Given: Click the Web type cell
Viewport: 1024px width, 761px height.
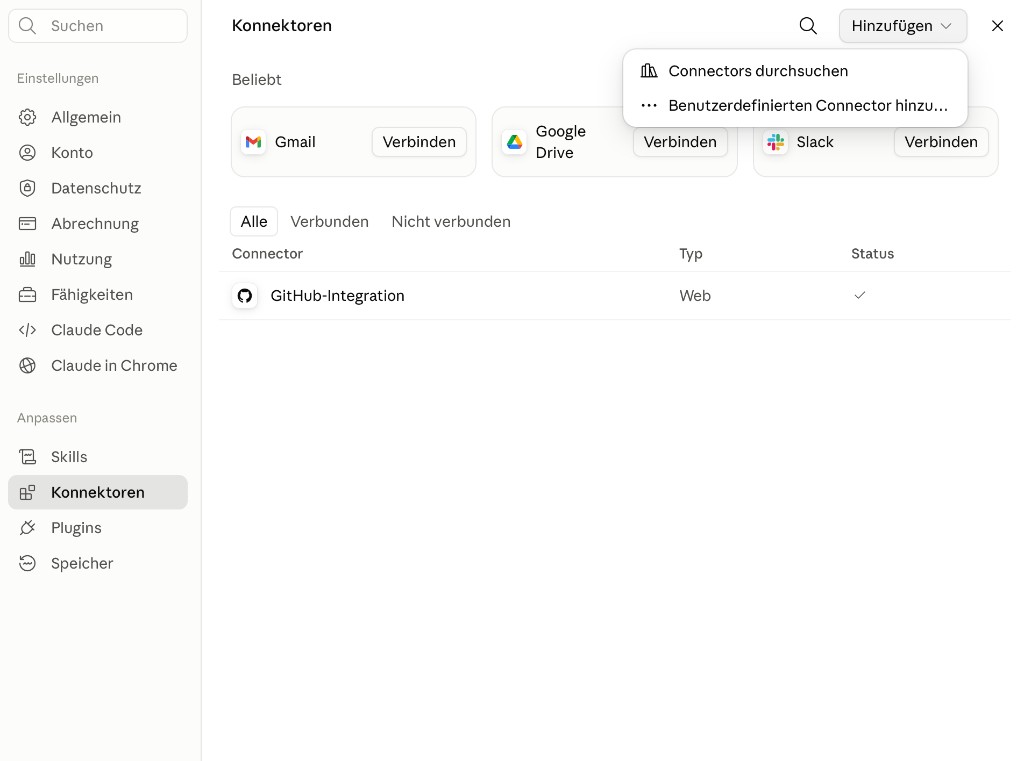Looking at the screenshot, I should point(695,296).
